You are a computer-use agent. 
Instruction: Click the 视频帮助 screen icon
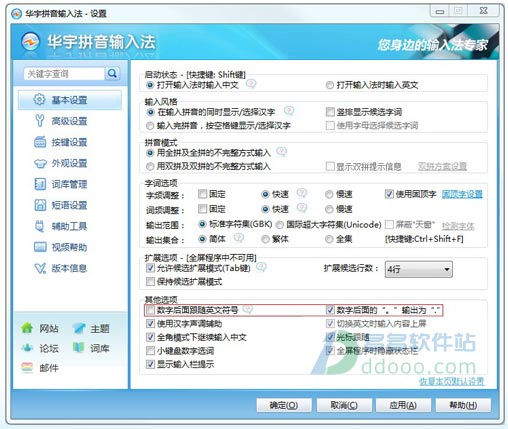(x=40, y=247)
